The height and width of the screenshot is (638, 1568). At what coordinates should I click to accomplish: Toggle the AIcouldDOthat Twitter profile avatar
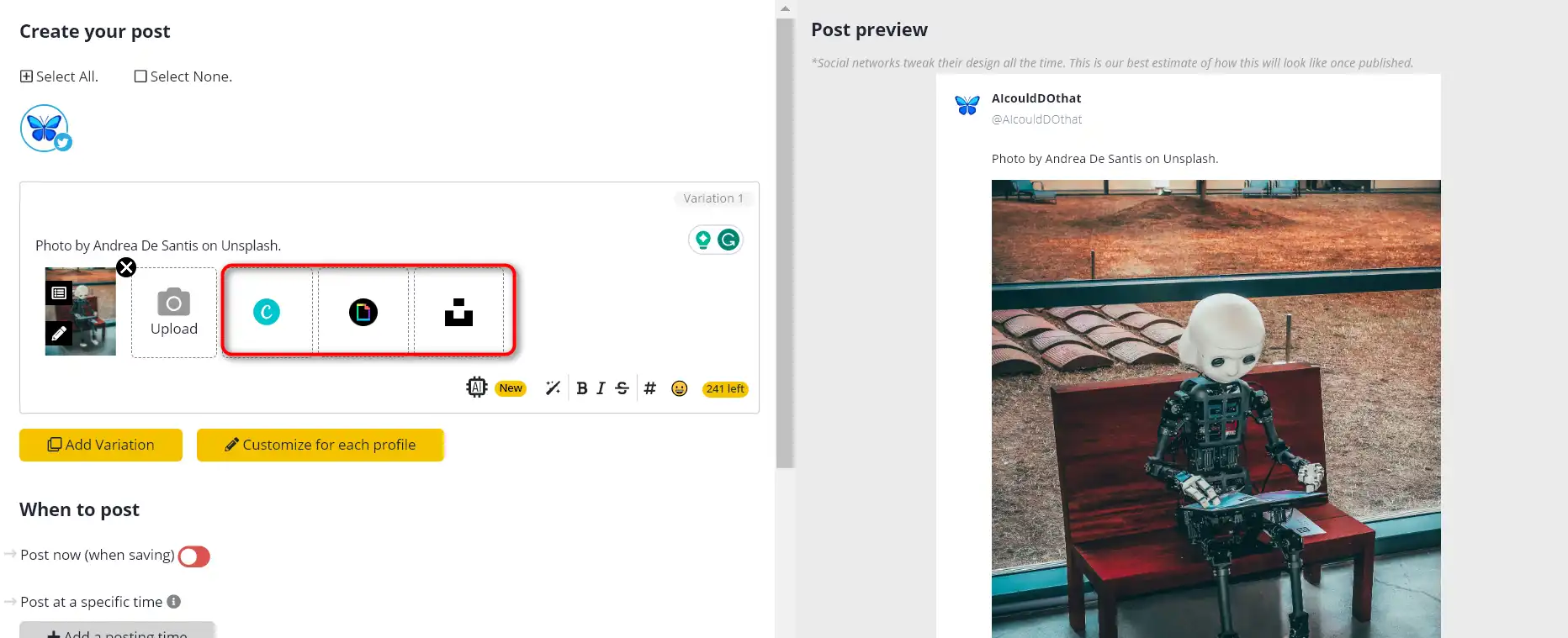(45, 129)
